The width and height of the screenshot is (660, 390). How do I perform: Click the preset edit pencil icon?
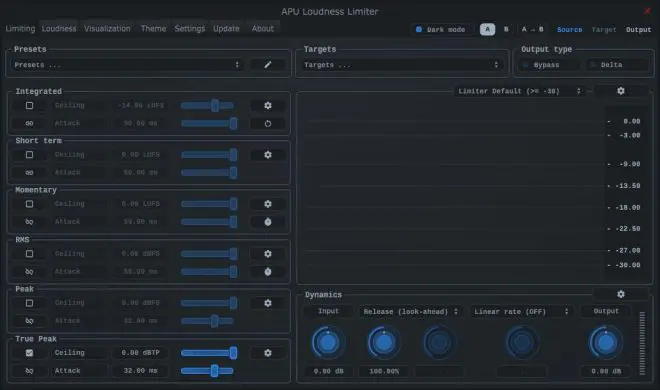point(268,65)
